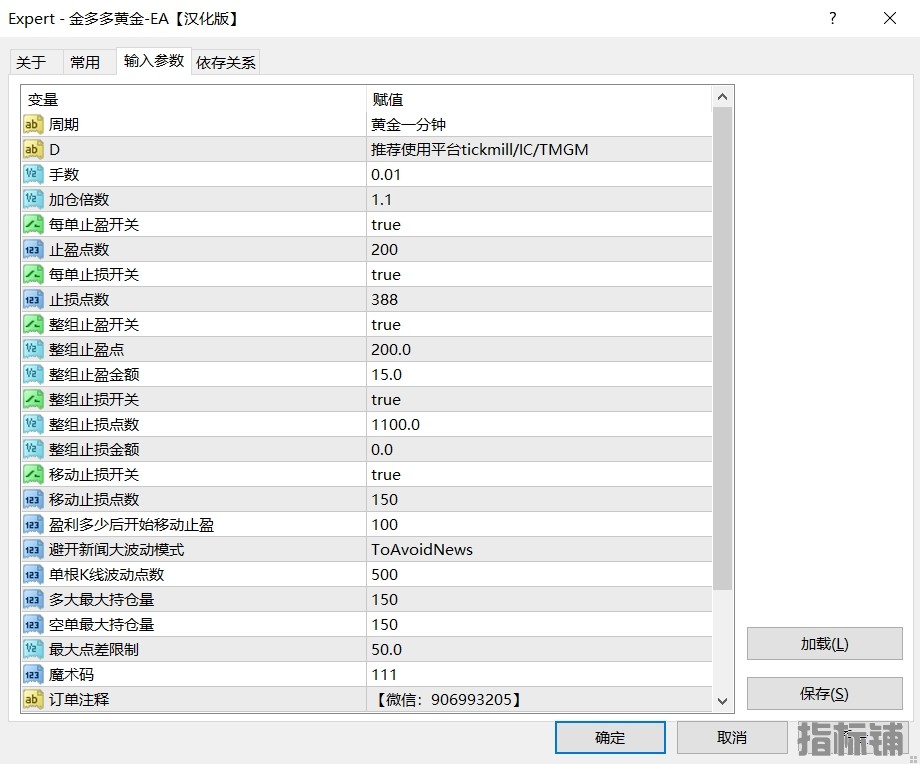Click the integer icon beside 盈利多少后开始移动止盈

(33, 525)
